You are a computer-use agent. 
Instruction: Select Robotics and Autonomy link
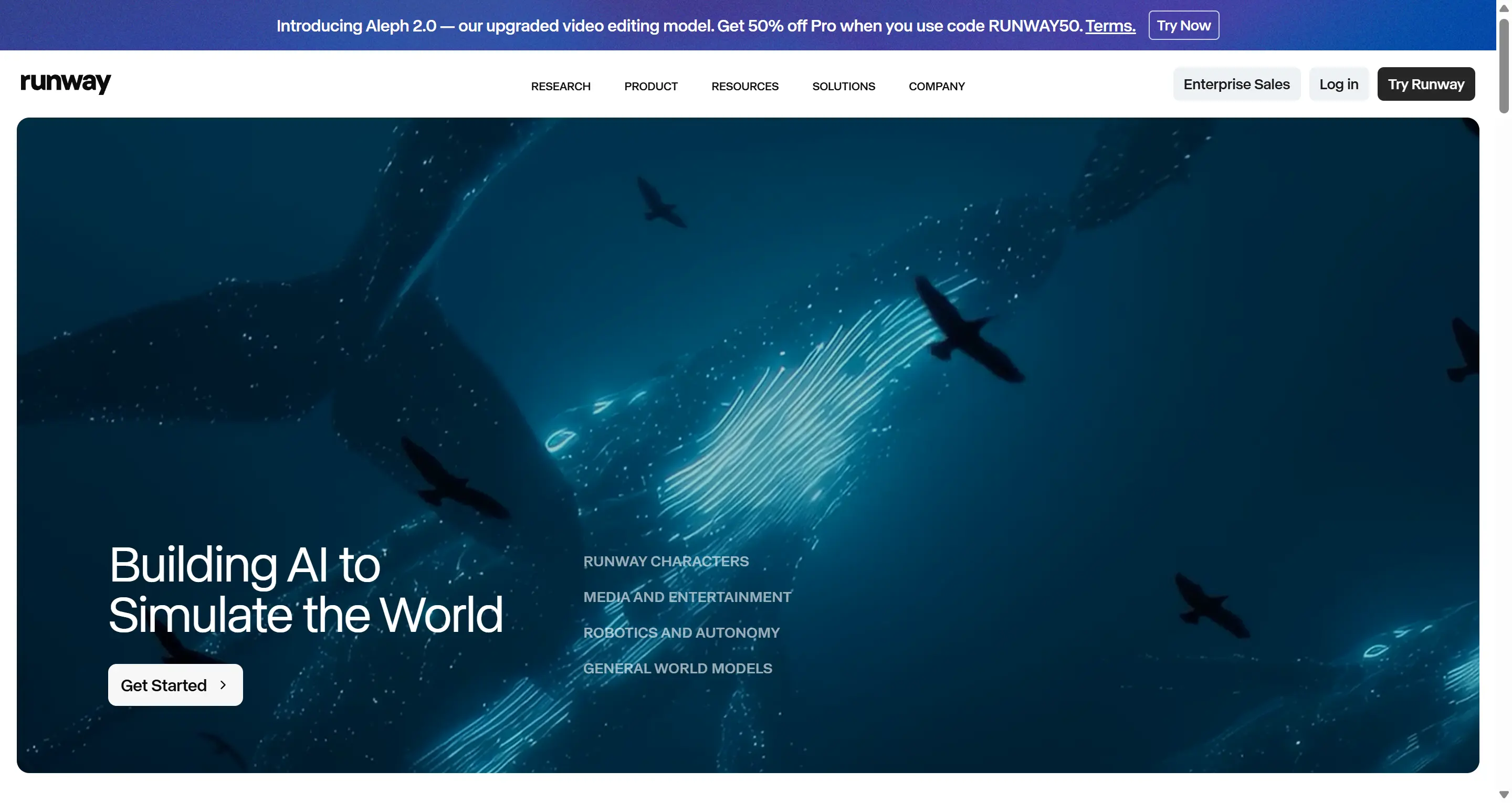coord(681,633)
